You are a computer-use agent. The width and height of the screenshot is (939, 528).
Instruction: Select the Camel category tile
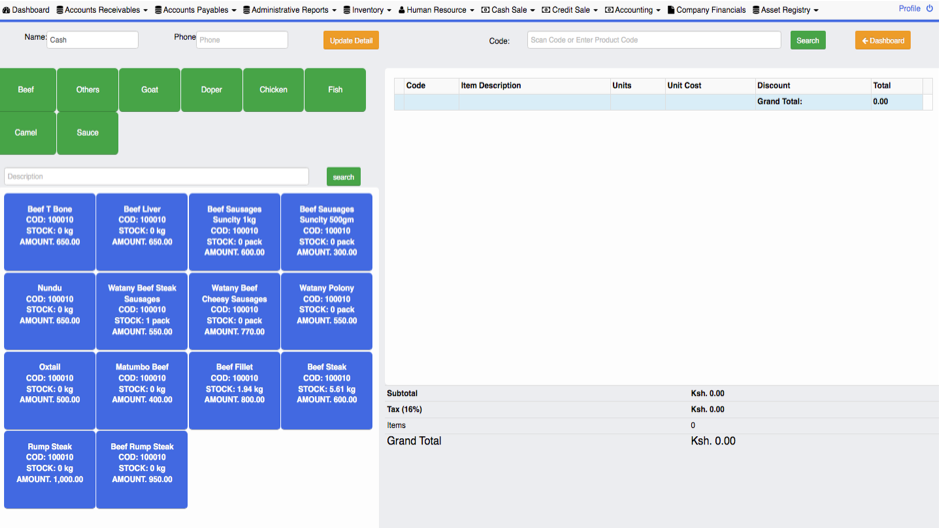point(26,133)
